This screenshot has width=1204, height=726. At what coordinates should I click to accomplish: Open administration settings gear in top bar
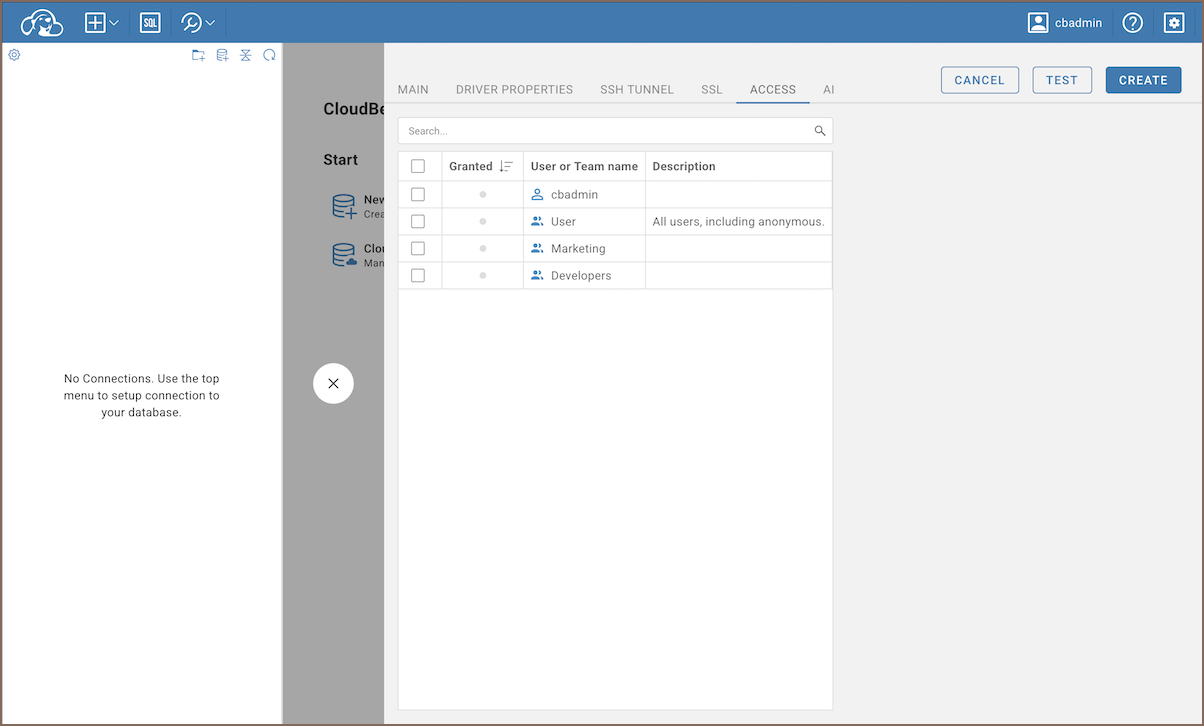tap(1174, 22)
